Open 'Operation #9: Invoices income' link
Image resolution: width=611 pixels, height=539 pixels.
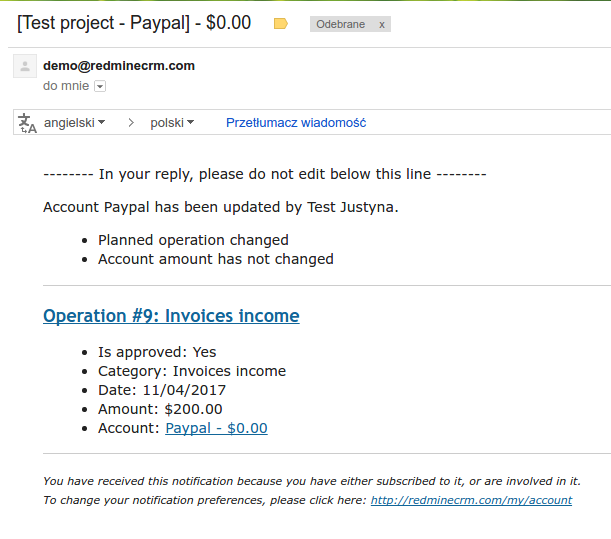[x=171, y=316]
